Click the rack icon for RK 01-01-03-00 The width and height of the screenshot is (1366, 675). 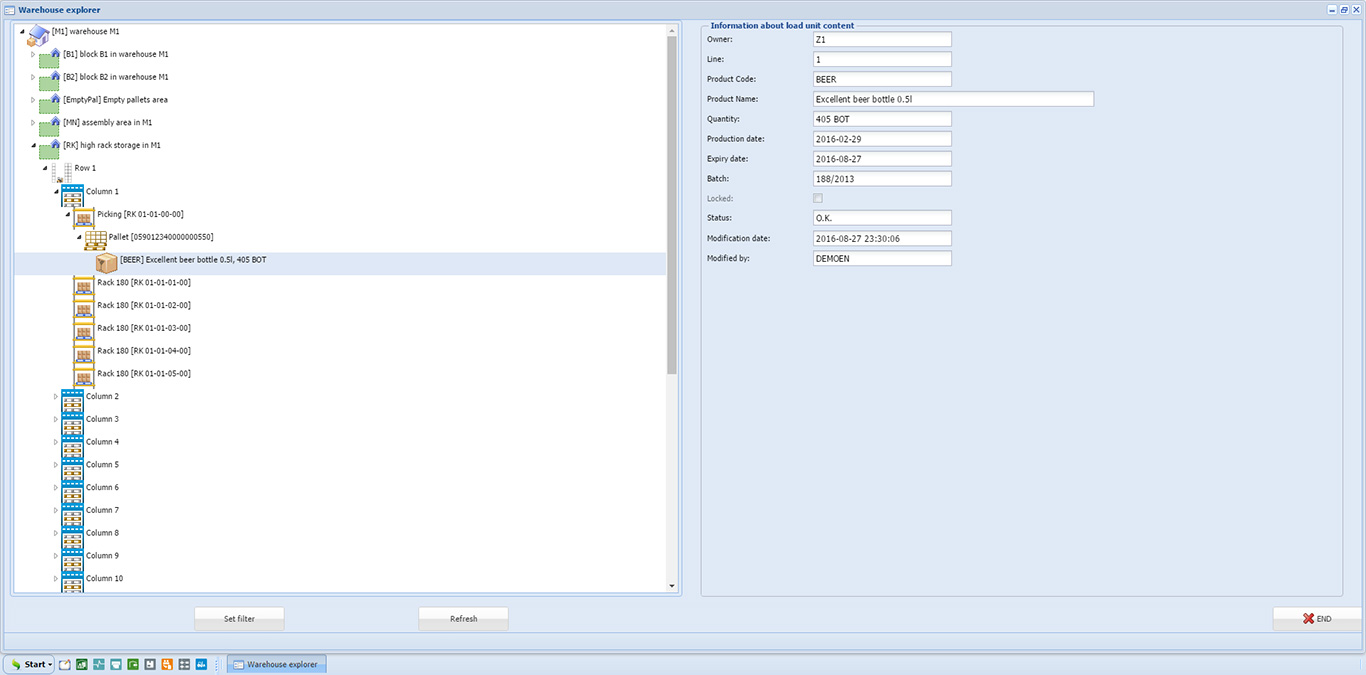coord(84,330)
